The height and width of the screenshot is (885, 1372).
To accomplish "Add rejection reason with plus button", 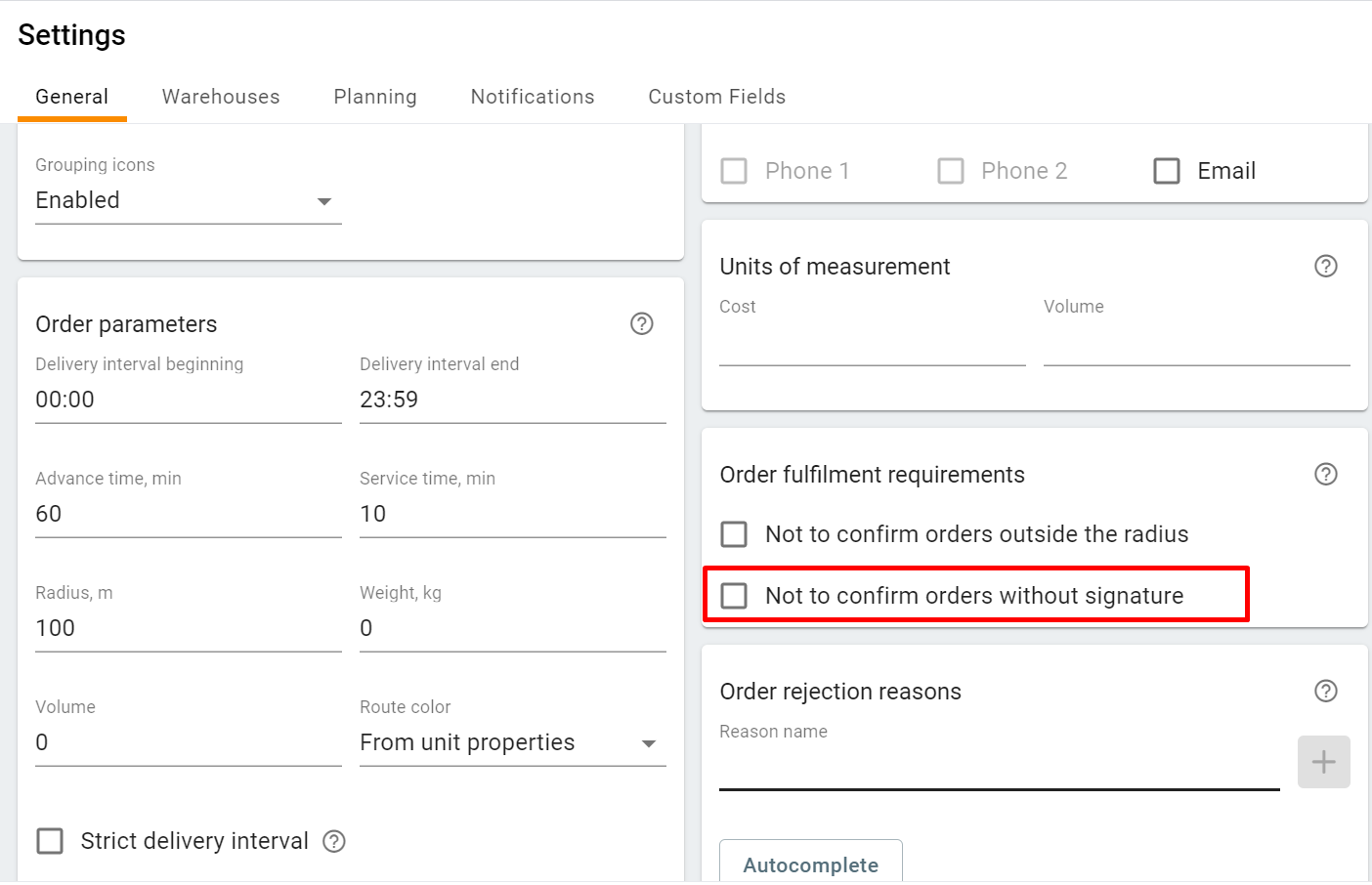I will point(1323,762).
